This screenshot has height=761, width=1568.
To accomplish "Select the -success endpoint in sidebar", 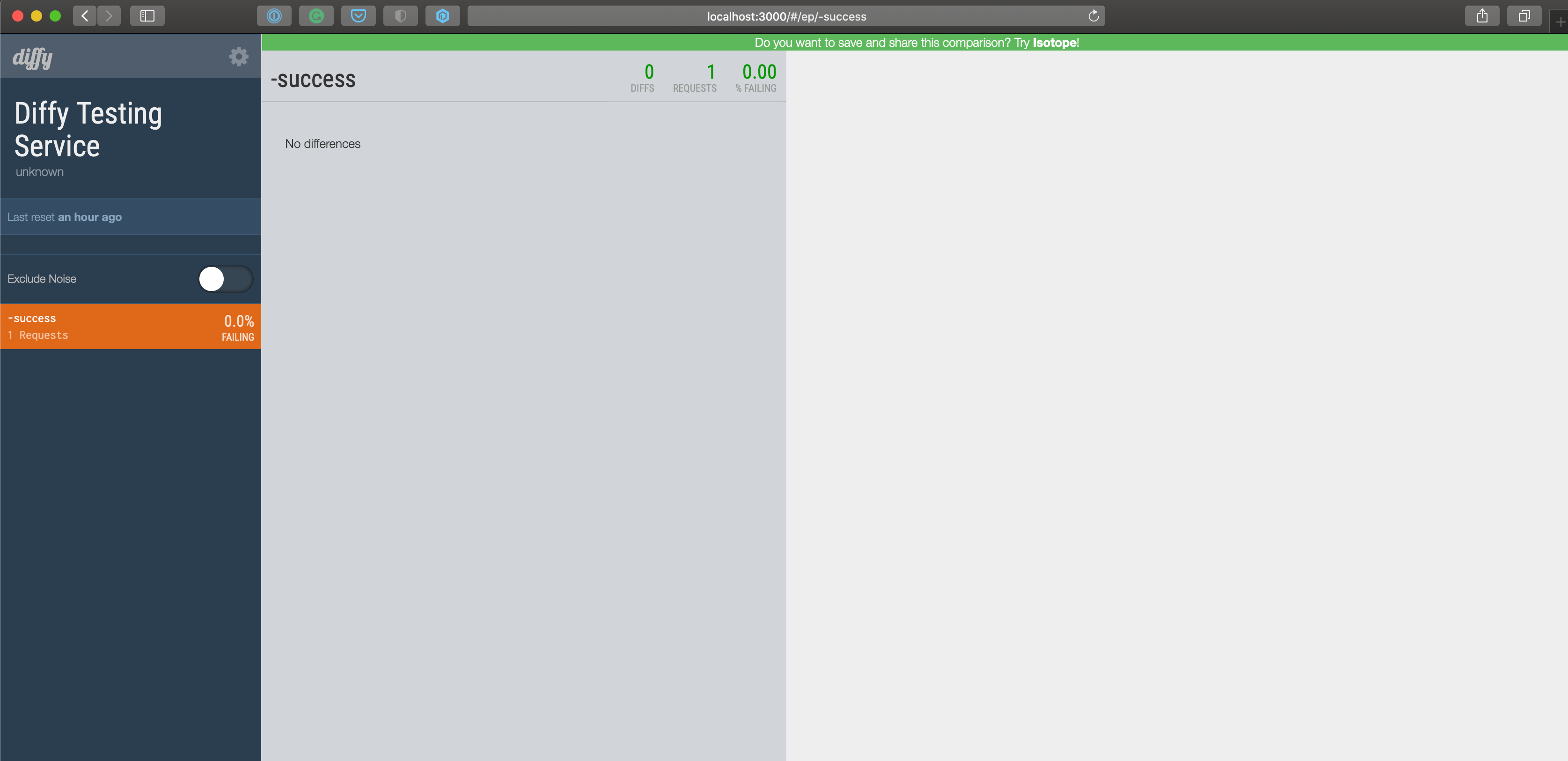I will (x=130, y=326).
